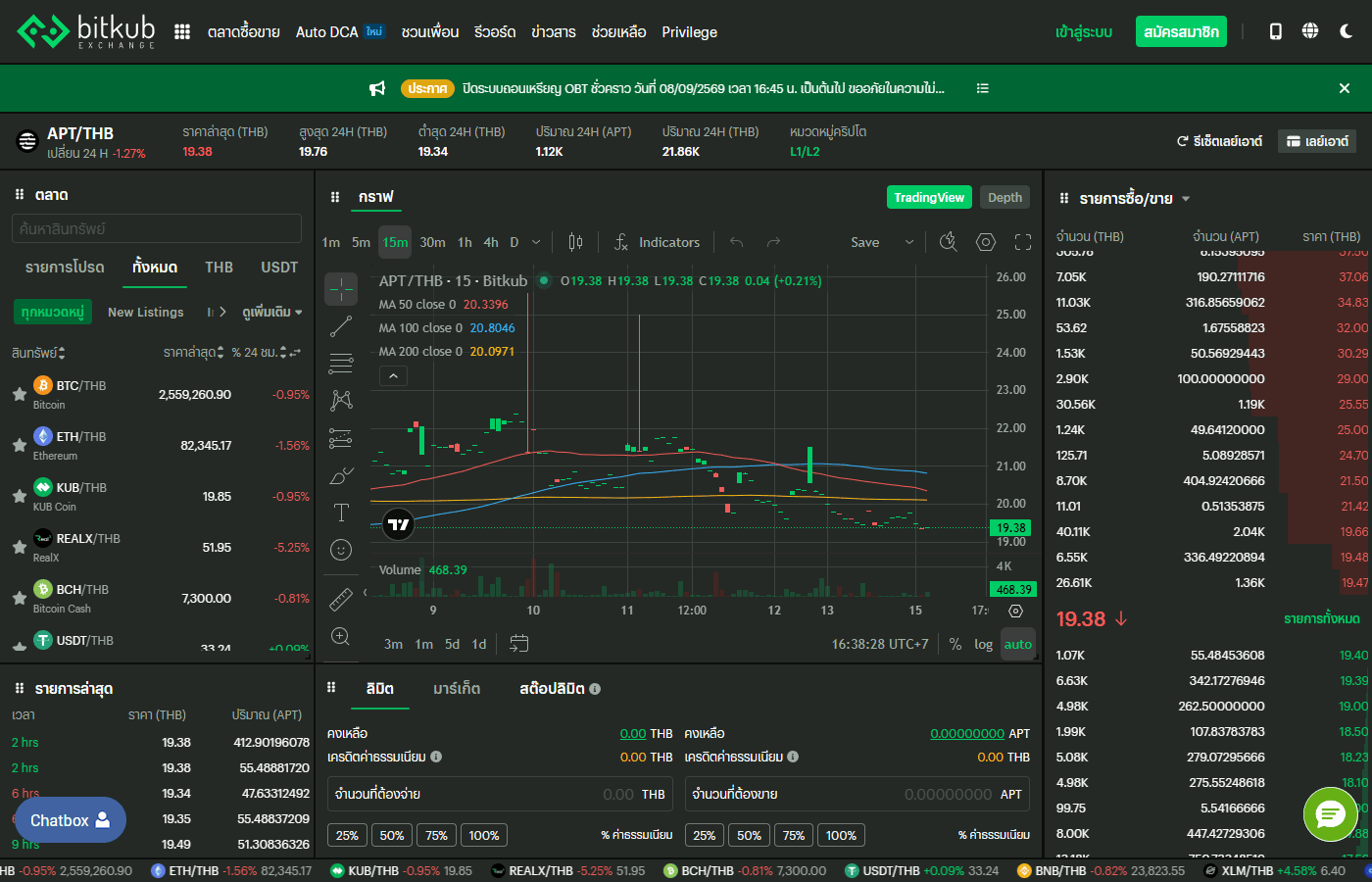Favorite the KUB/THB star
This screenshot has width=1372, height=882.
(x=19, y=496)
